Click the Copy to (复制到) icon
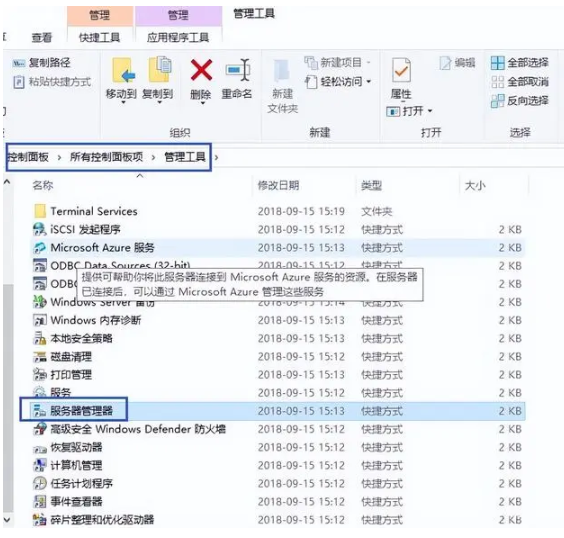Screen dimensions: 564x538 [160, 70]
